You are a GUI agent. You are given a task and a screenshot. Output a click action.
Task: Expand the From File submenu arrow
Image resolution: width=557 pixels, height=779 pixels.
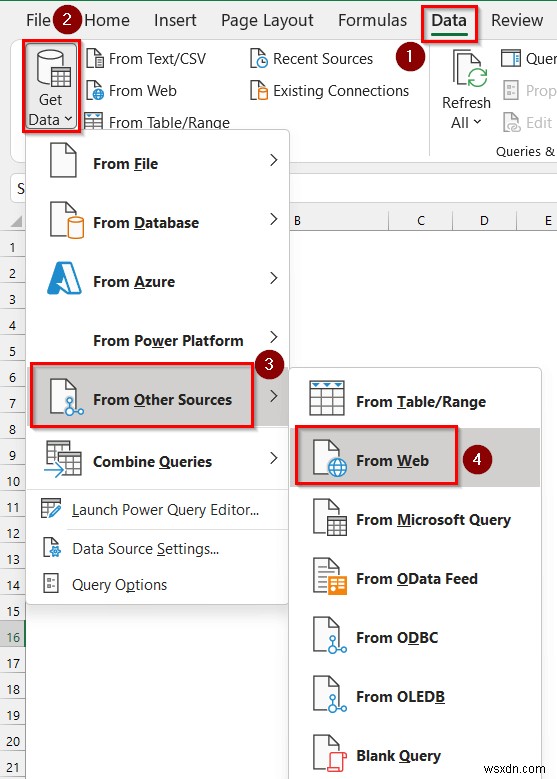point(274,160)
